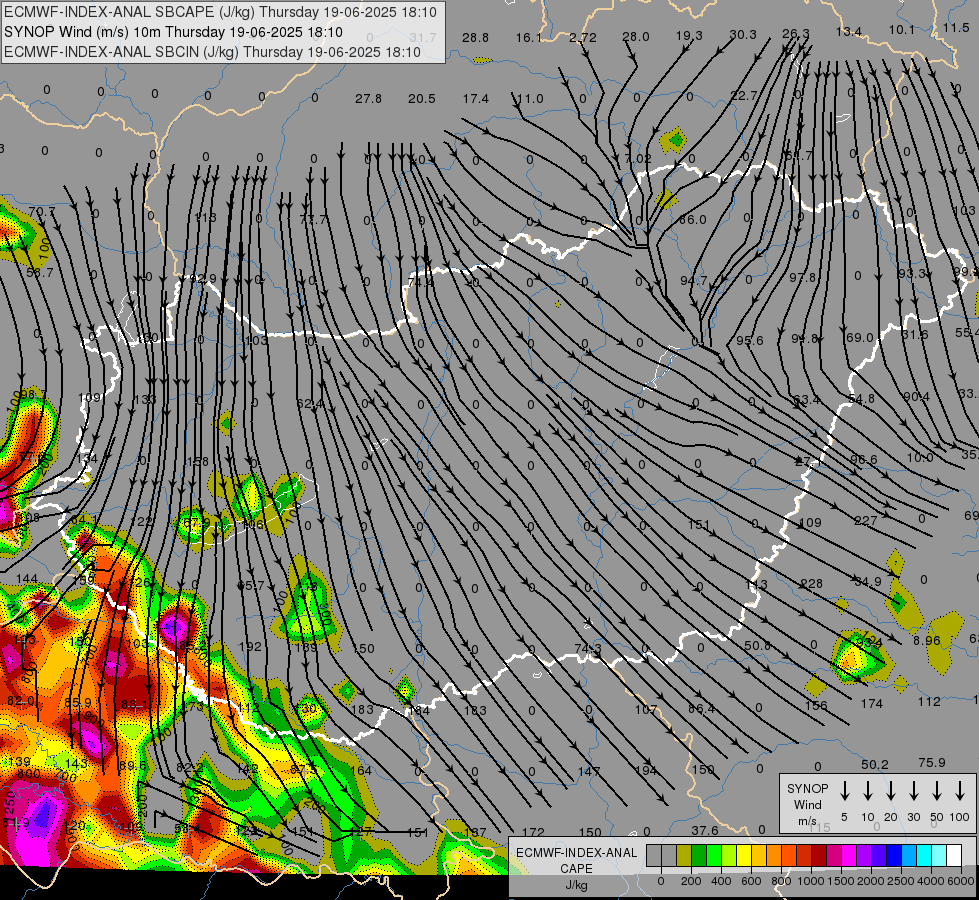
Task: Click the '30.3' value on the map
Action: [742, 35]
